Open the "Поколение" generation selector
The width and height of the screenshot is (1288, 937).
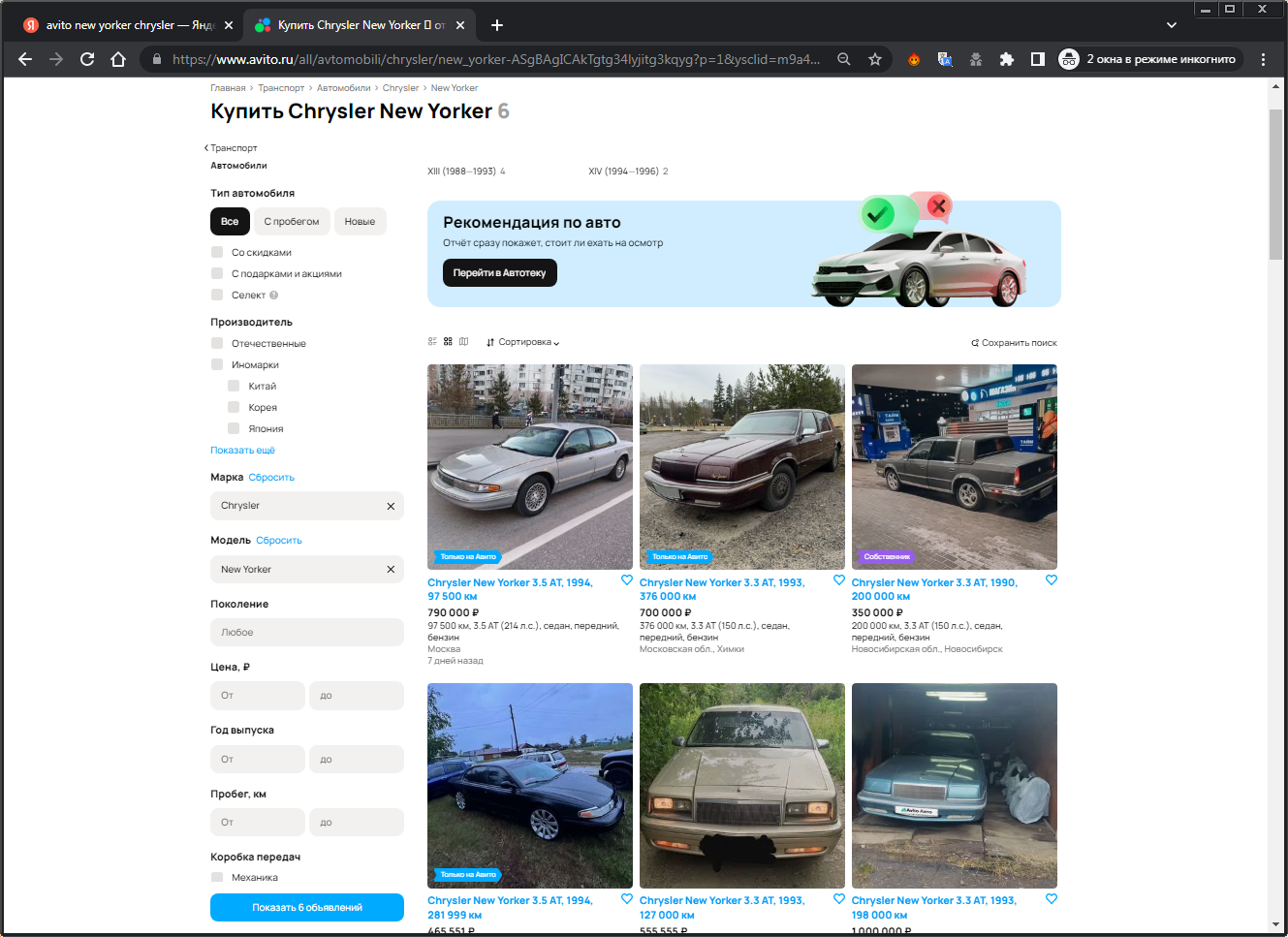point(306,633)
